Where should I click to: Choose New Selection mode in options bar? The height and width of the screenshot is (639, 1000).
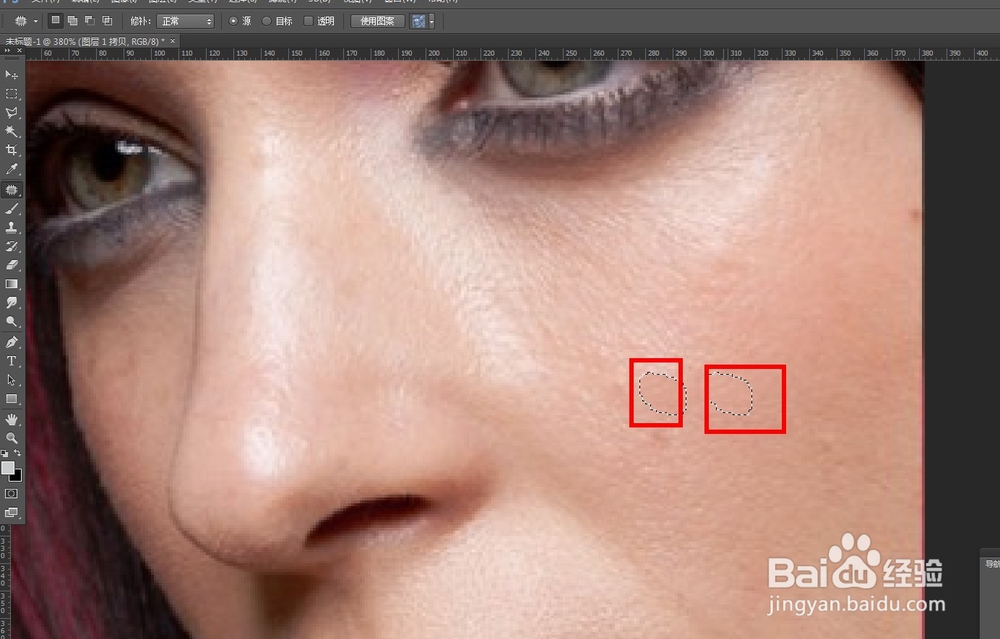55,21
